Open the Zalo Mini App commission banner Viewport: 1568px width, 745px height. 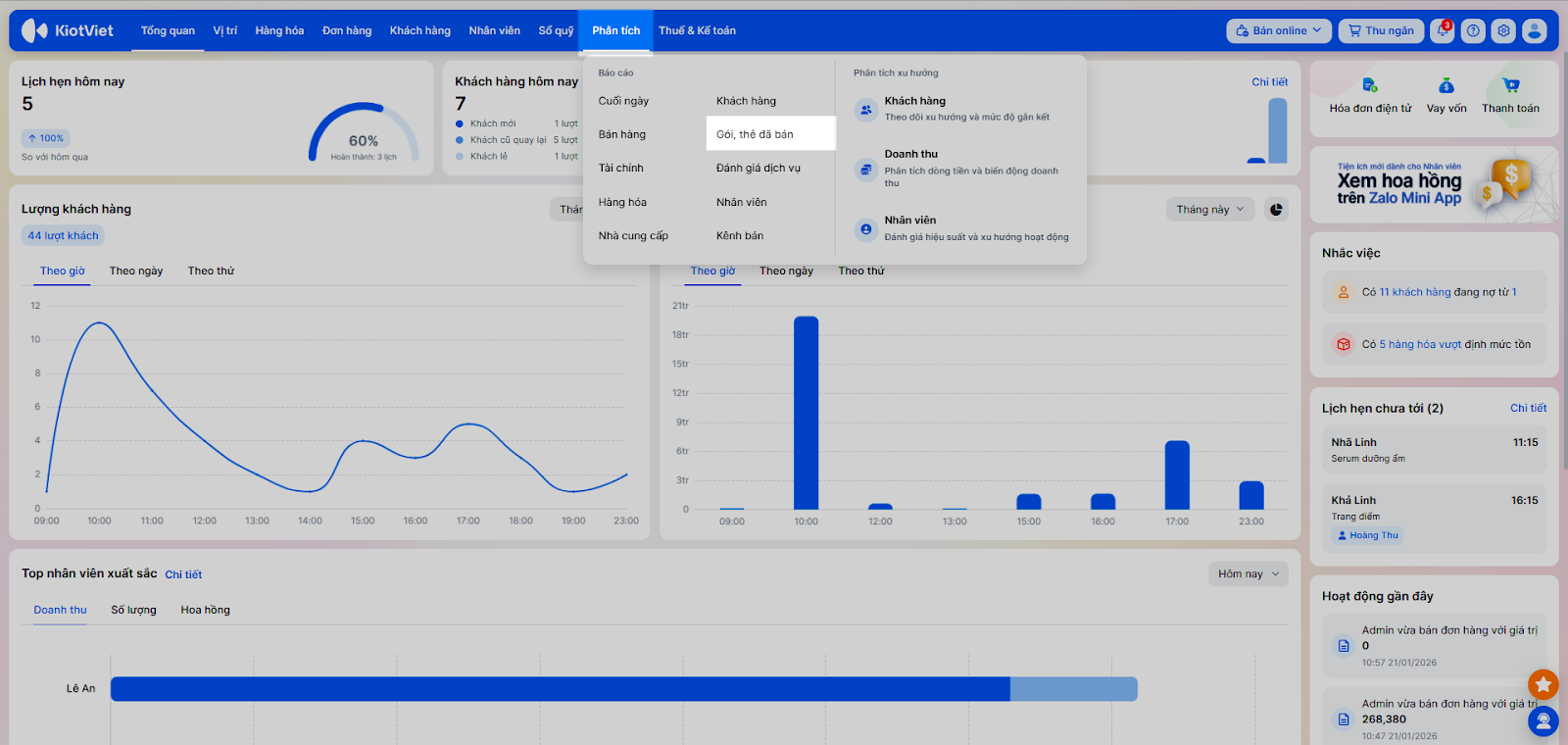(x=1433, y=184)
